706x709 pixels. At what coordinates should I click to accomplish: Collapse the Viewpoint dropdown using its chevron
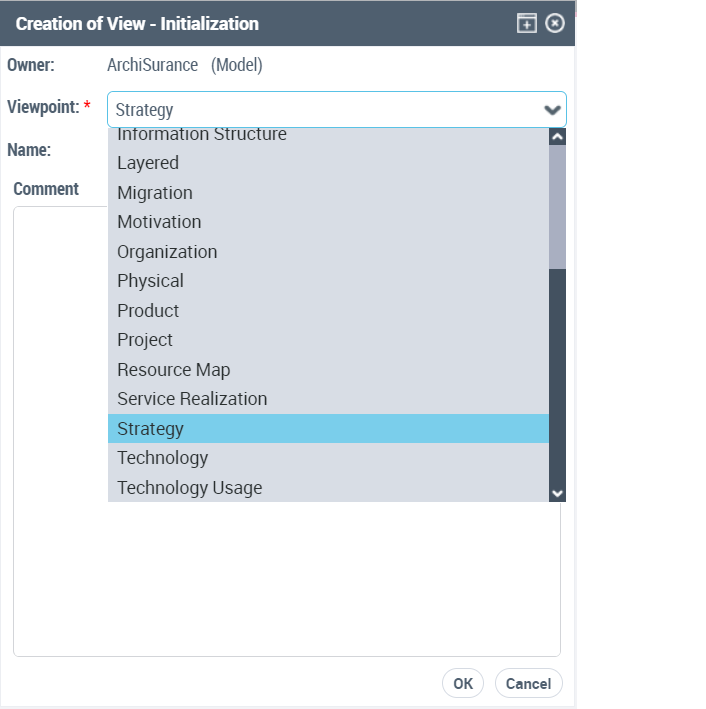pos(551,110)
